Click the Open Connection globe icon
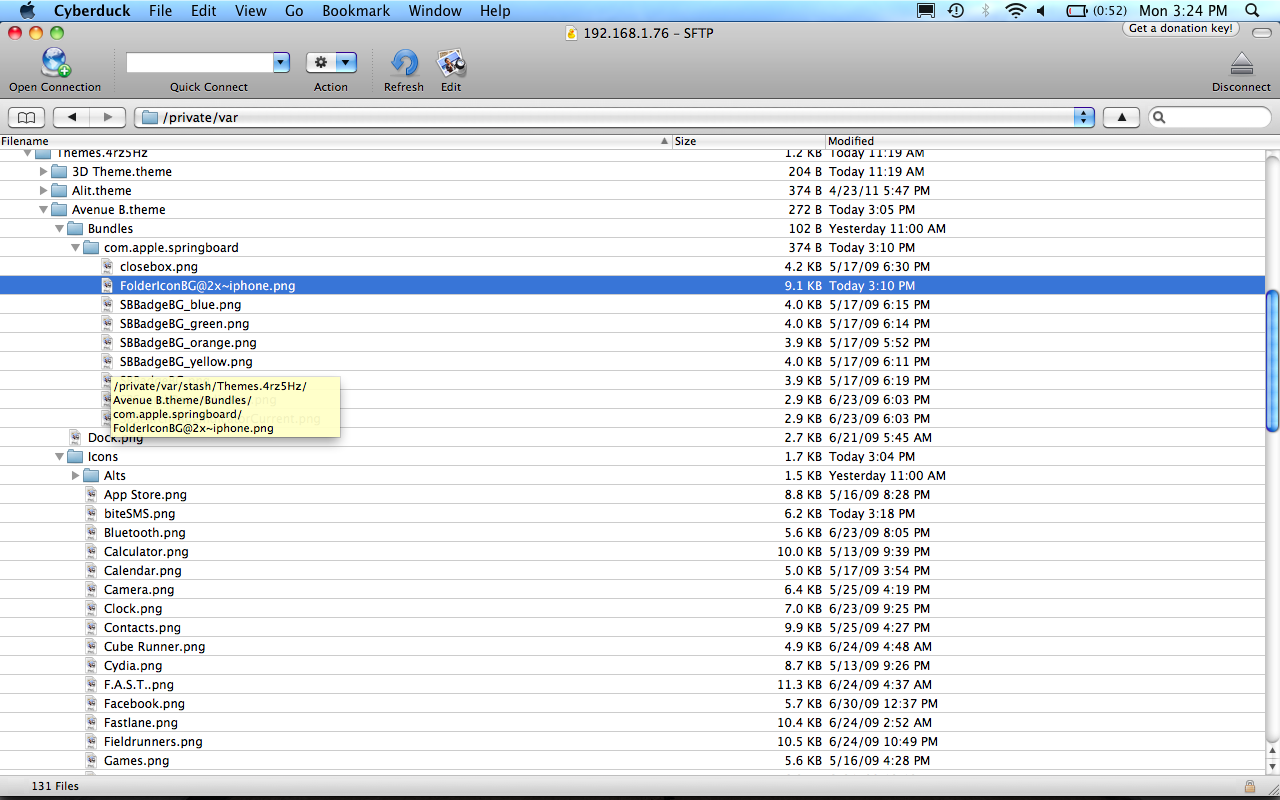The image size is (1280, 800). [x=55, y=63]
